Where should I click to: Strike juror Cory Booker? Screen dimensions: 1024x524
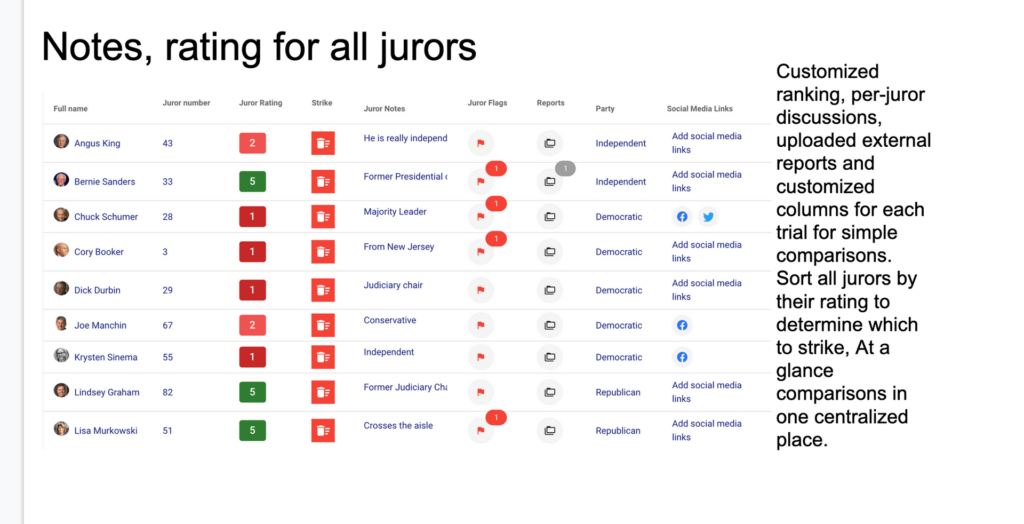(x=323, y=252)
